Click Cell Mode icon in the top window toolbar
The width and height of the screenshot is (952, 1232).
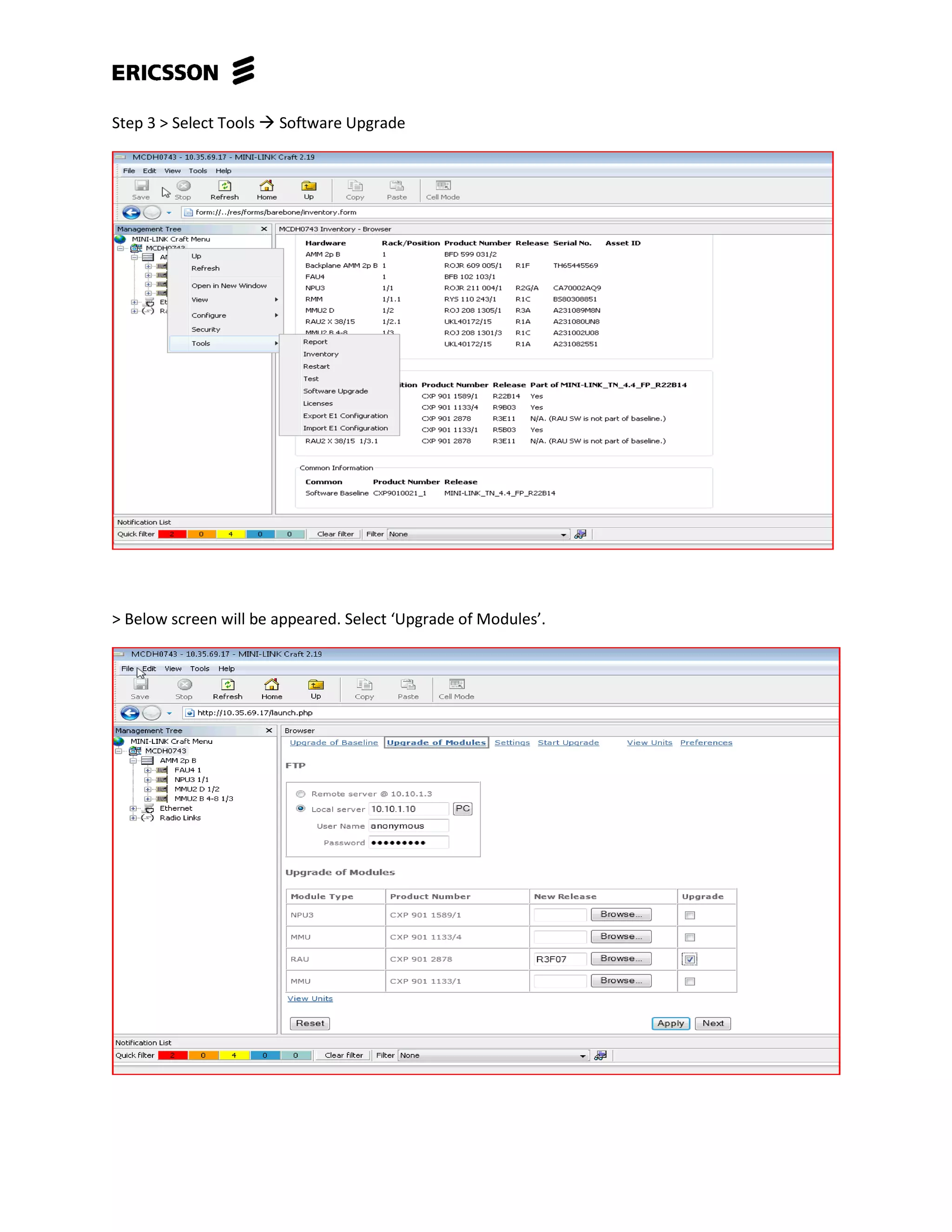click(x=443, y=185)
